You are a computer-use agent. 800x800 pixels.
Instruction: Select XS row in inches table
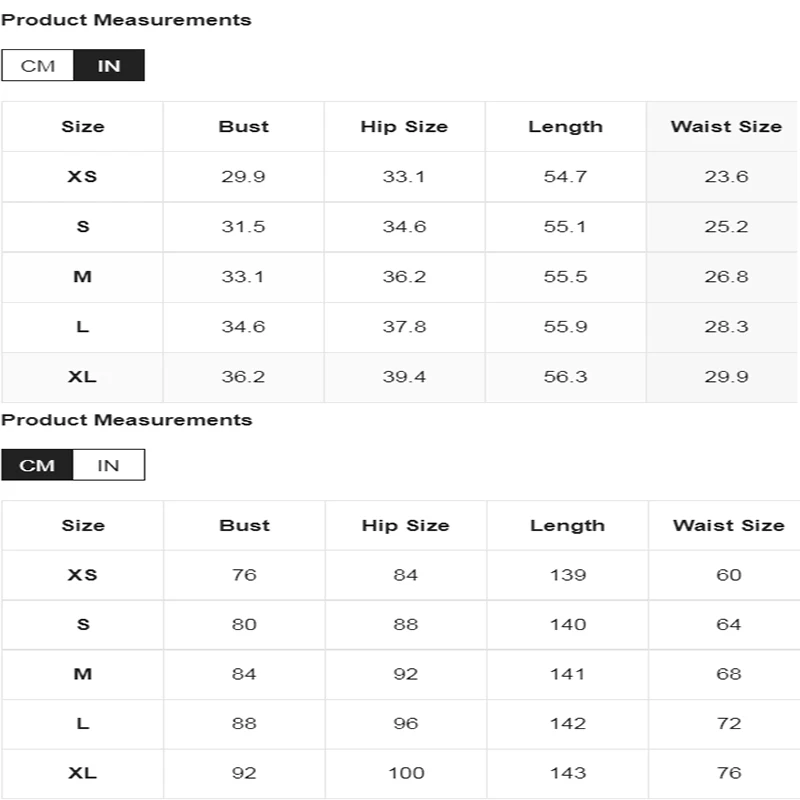click(399, 177)
